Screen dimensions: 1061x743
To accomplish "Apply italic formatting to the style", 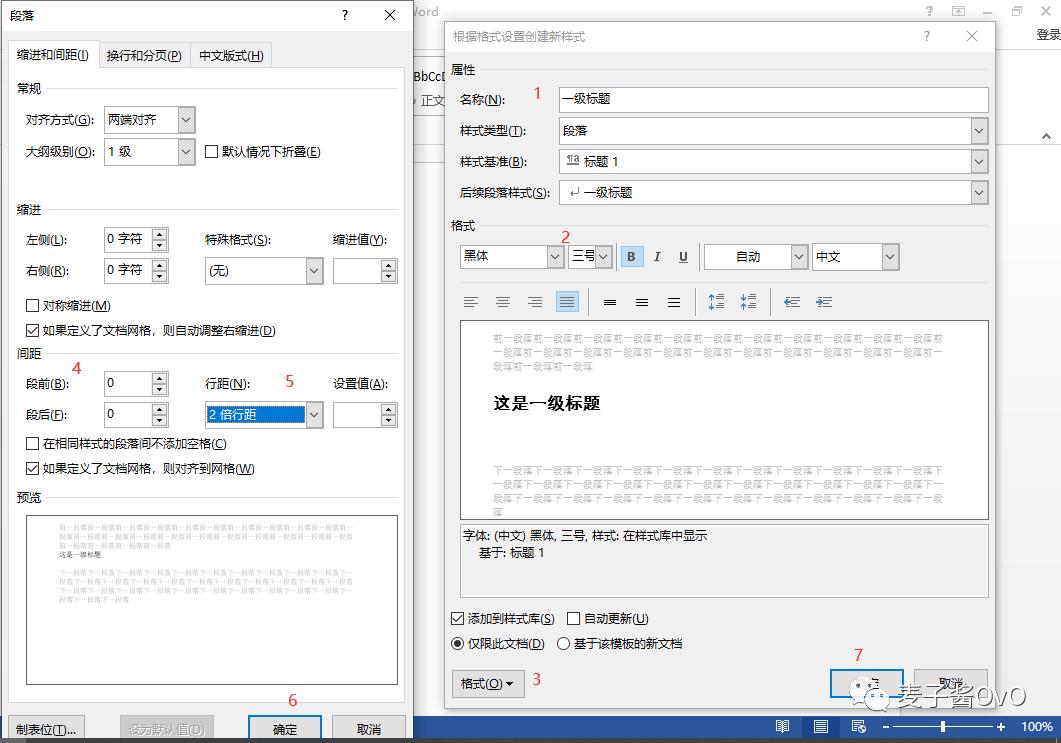I will (657, 257).
